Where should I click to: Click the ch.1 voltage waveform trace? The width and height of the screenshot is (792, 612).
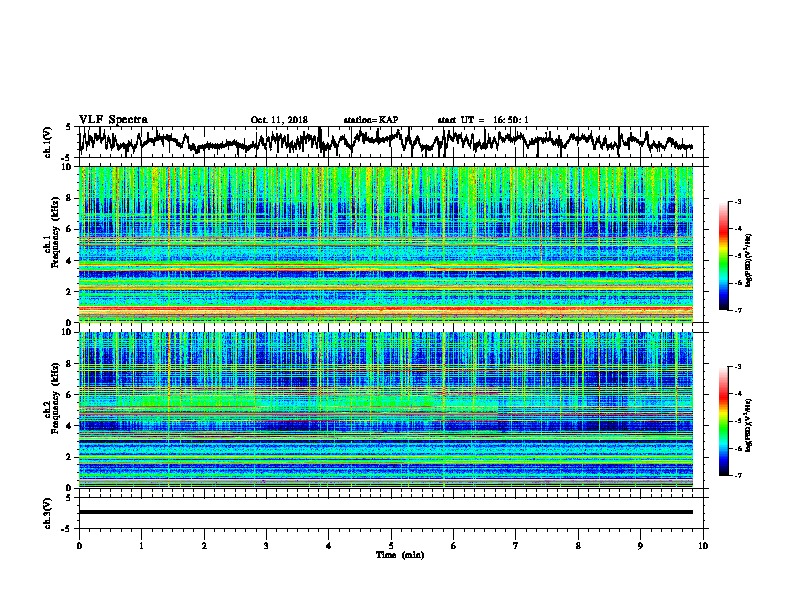coord(385,141)
